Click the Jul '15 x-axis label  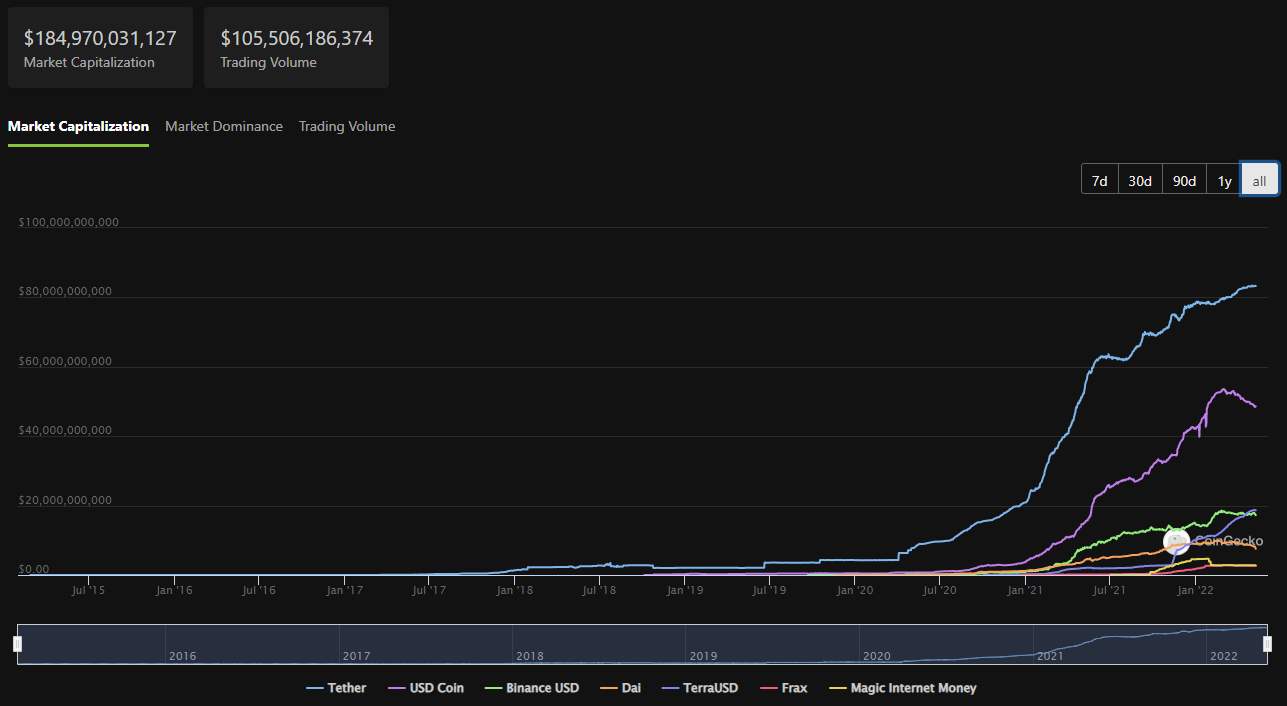88,591
